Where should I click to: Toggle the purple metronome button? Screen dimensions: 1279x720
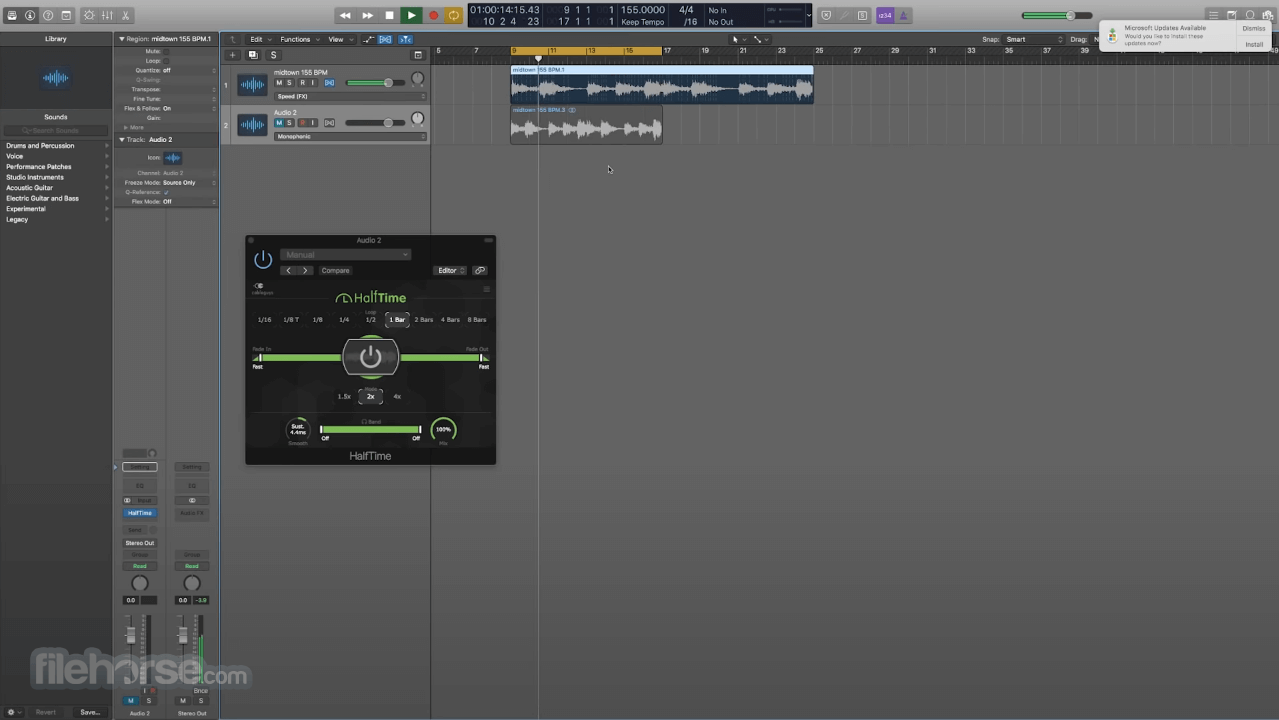tap(904, 15)
